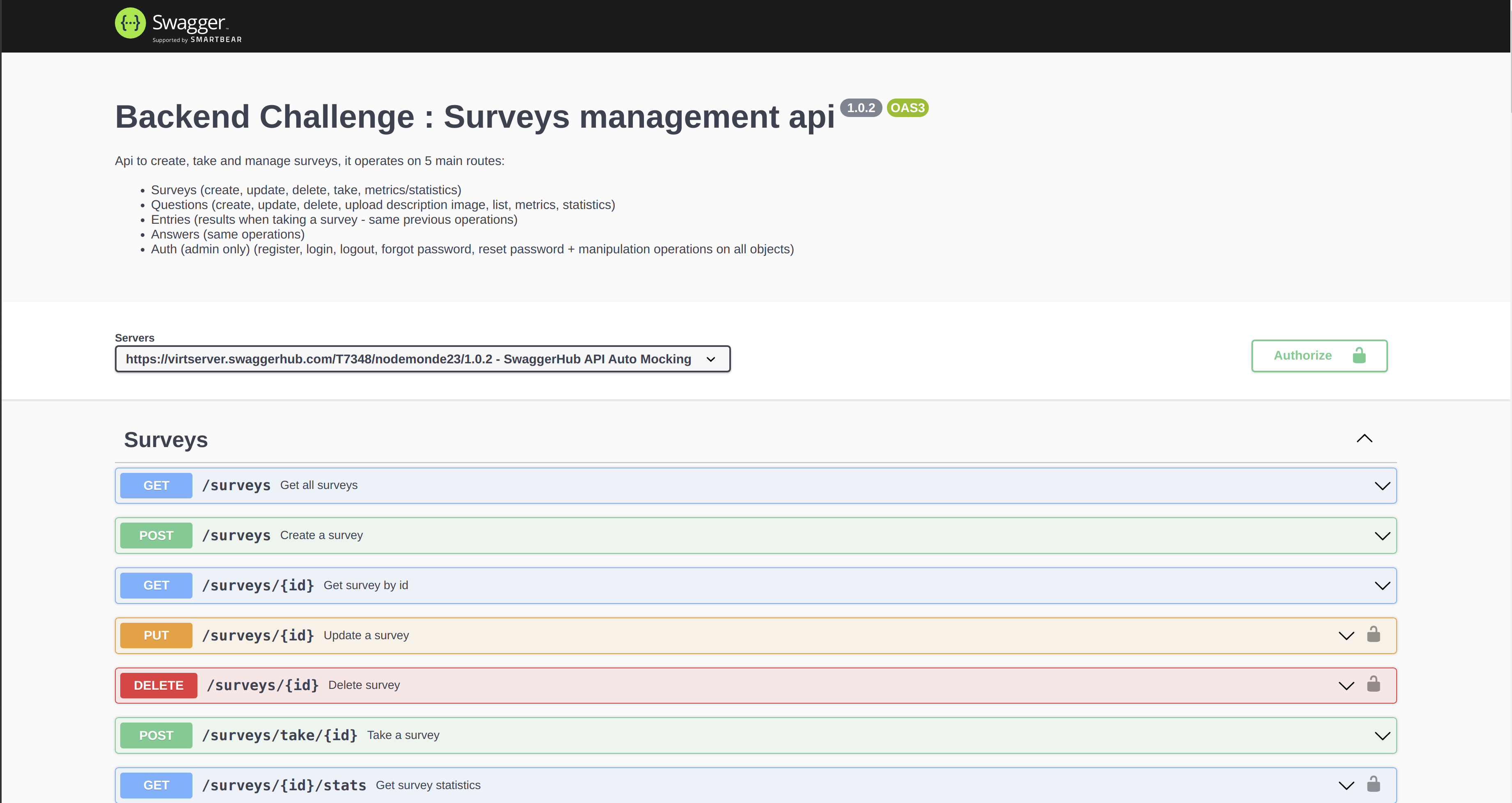Screen dimensions: 1512x803
Task: Expand the POST Take a survey chevron
Action: (x=1382, y=736)
